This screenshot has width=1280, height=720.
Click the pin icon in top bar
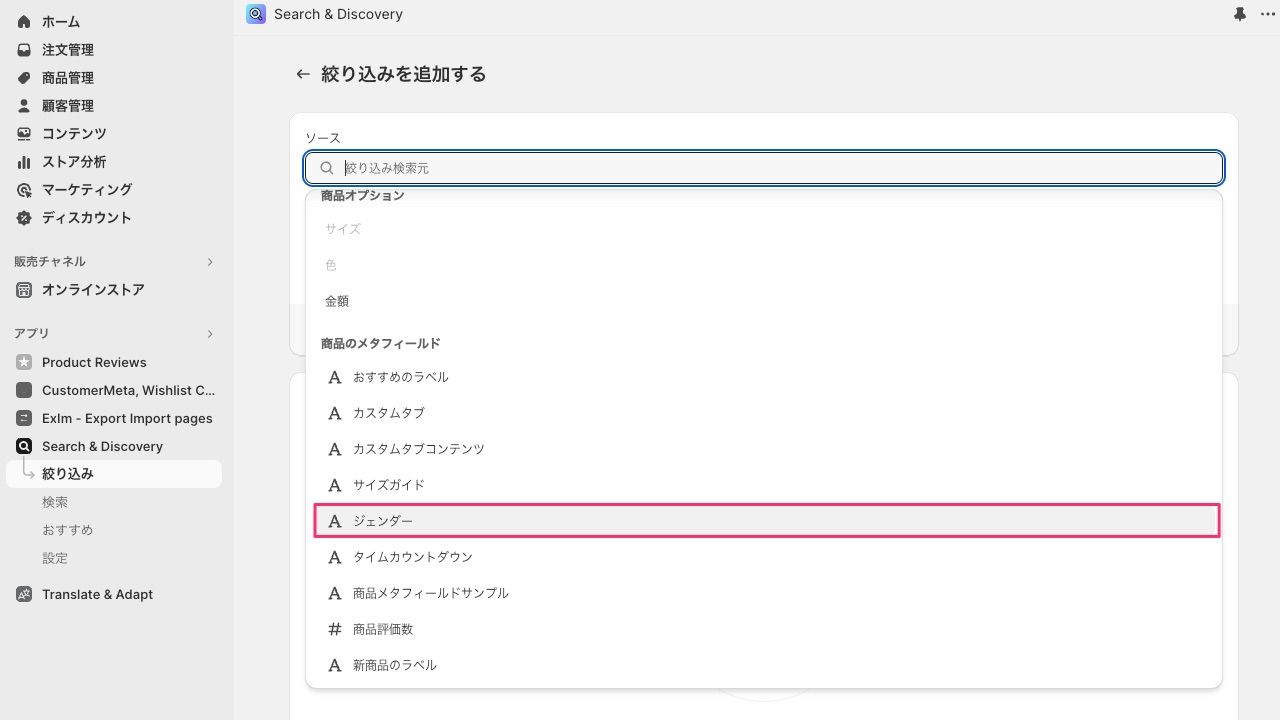pyautogui.click(x=1240, y=14)
